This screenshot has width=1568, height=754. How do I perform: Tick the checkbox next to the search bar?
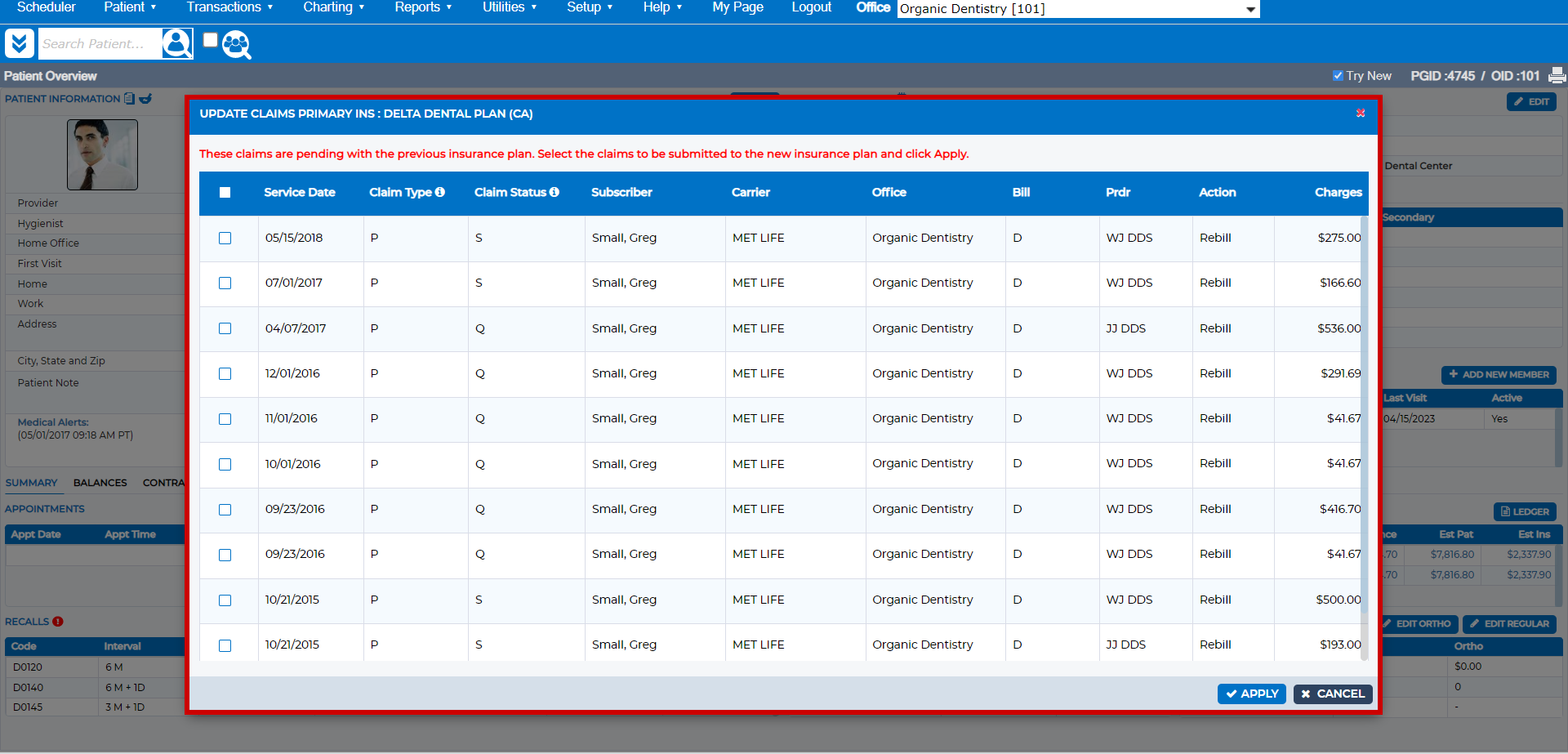pos(211,40)
